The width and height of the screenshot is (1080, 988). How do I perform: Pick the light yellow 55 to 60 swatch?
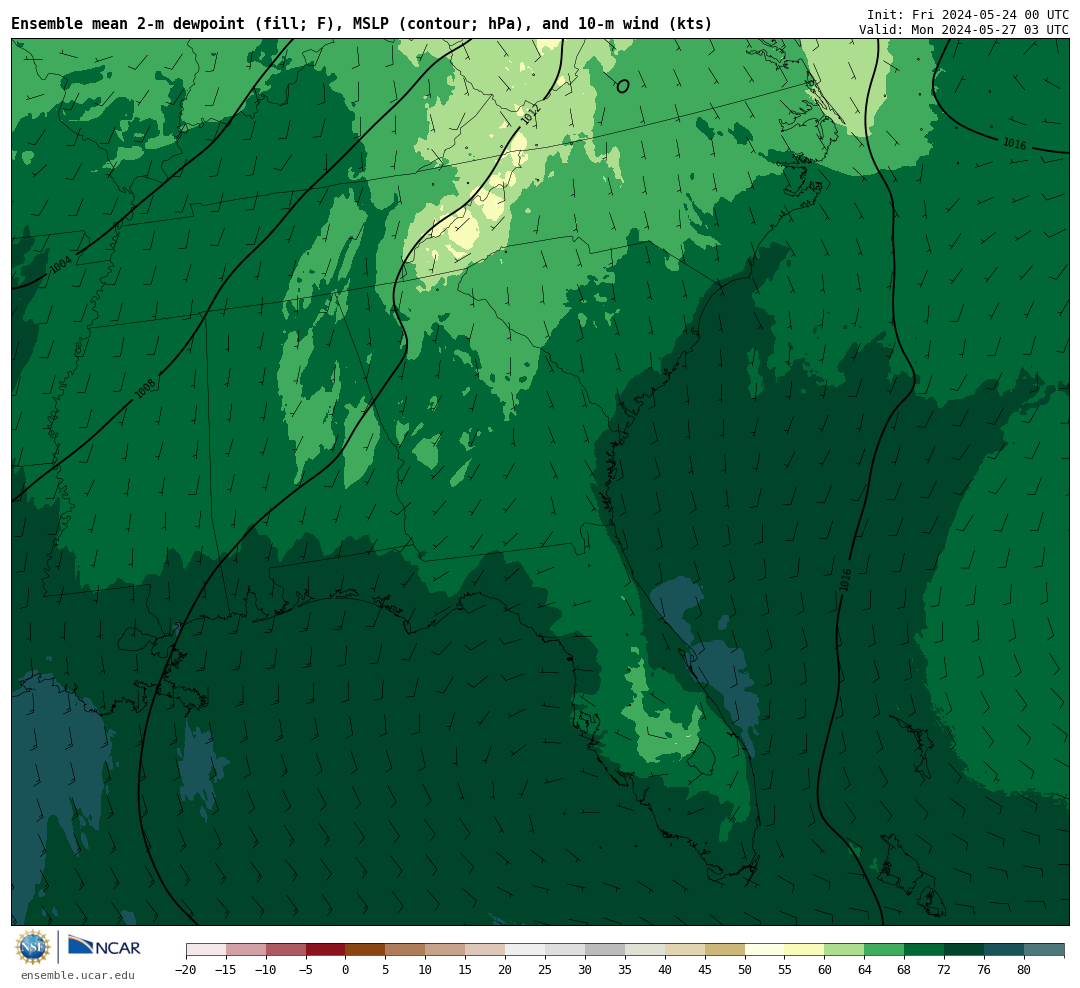805,950
